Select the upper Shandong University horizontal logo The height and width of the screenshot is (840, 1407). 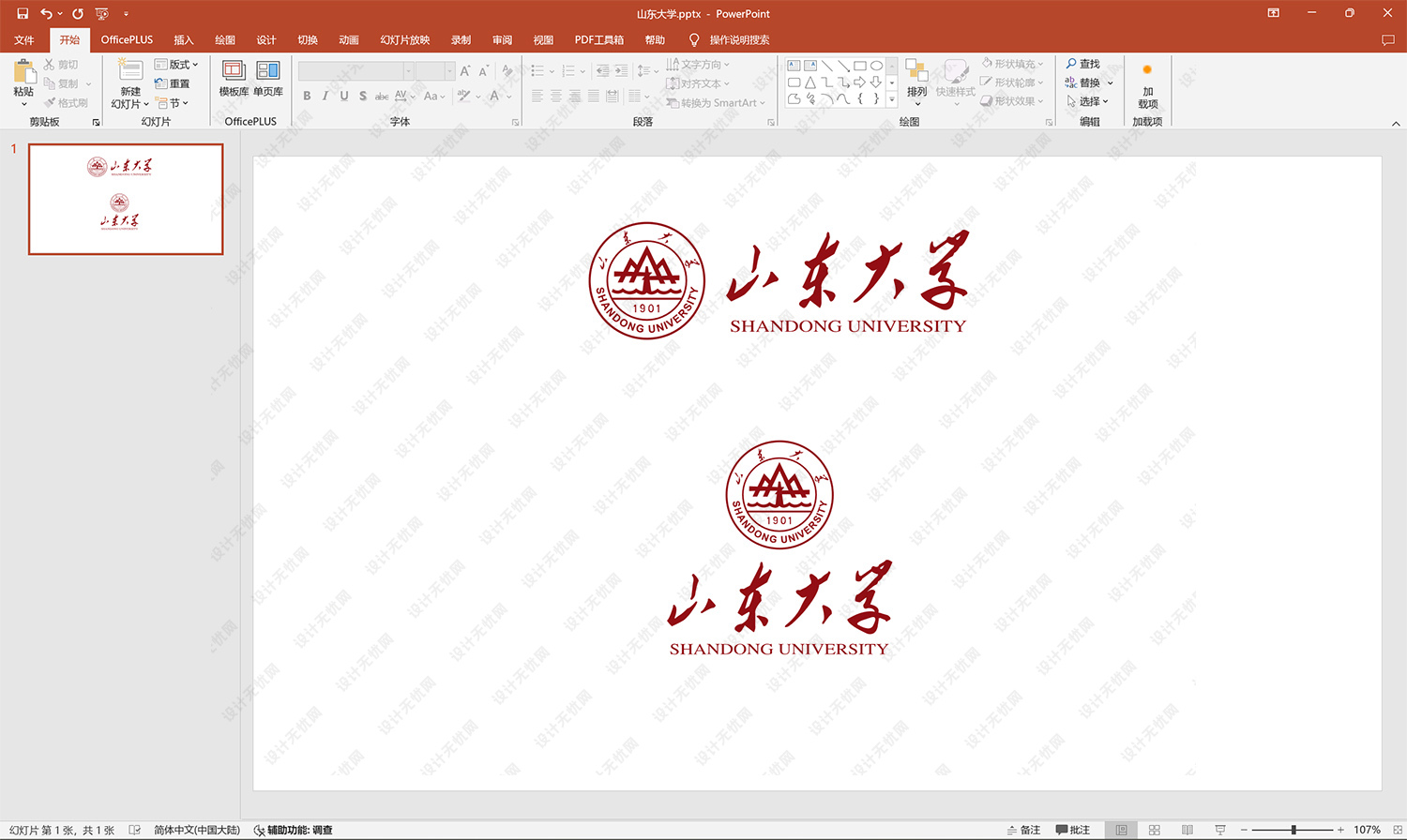pyautogui.click(x=779, y=280)
